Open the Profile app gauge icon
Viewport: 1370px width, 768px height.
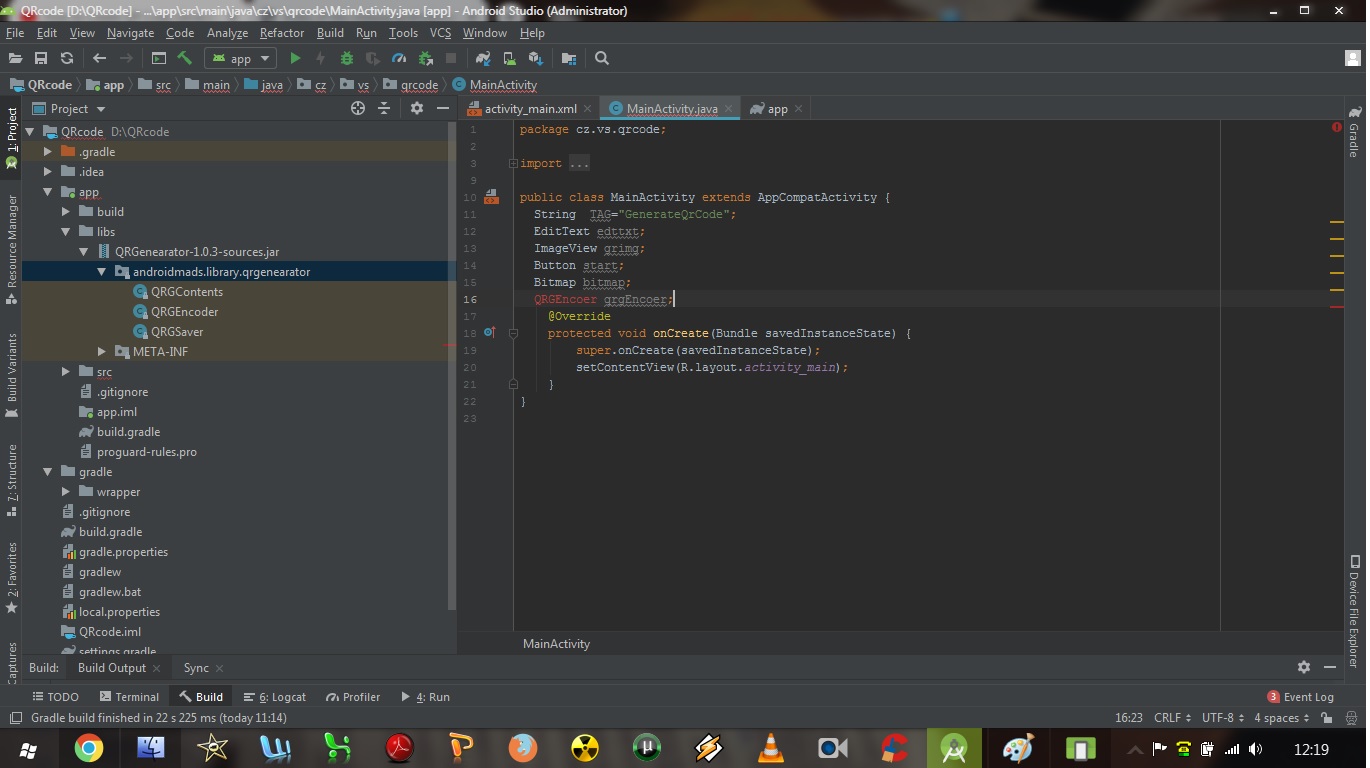pos(399,59)
